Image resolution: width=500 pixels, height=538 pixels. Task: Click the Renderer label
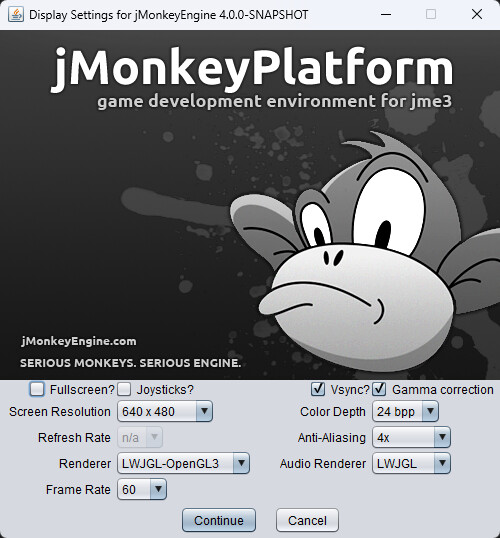pos(85,464)
